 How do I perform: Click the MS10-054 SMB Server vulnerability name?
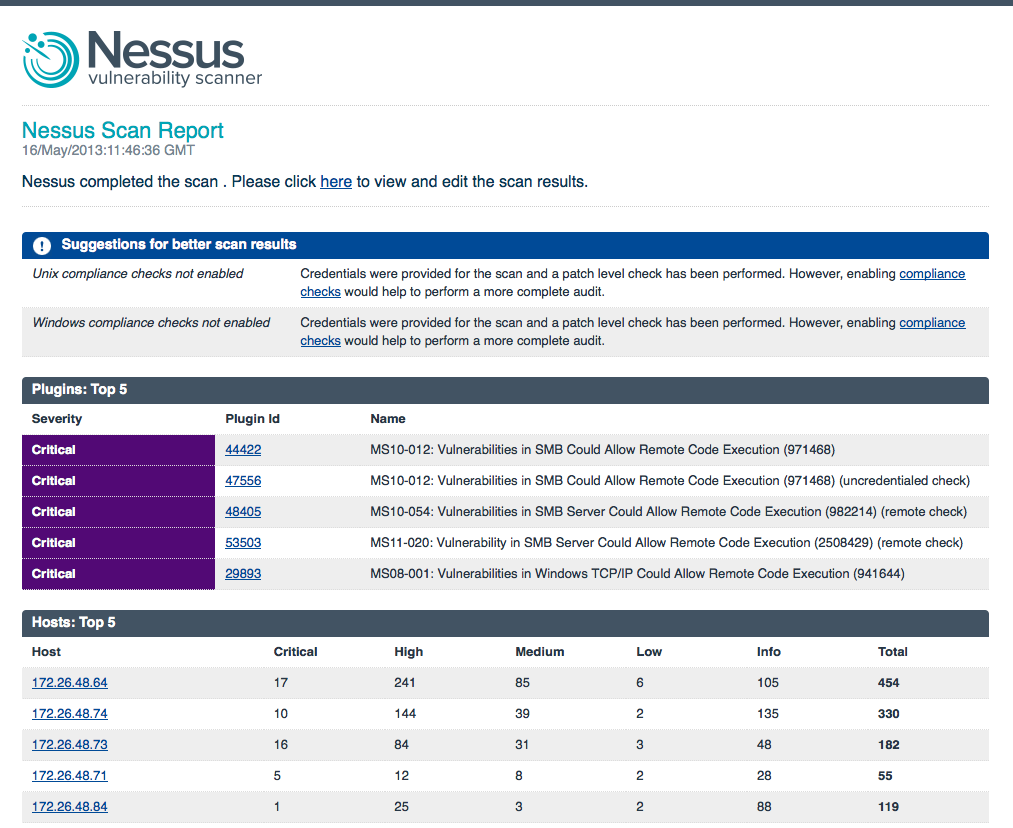669,512
